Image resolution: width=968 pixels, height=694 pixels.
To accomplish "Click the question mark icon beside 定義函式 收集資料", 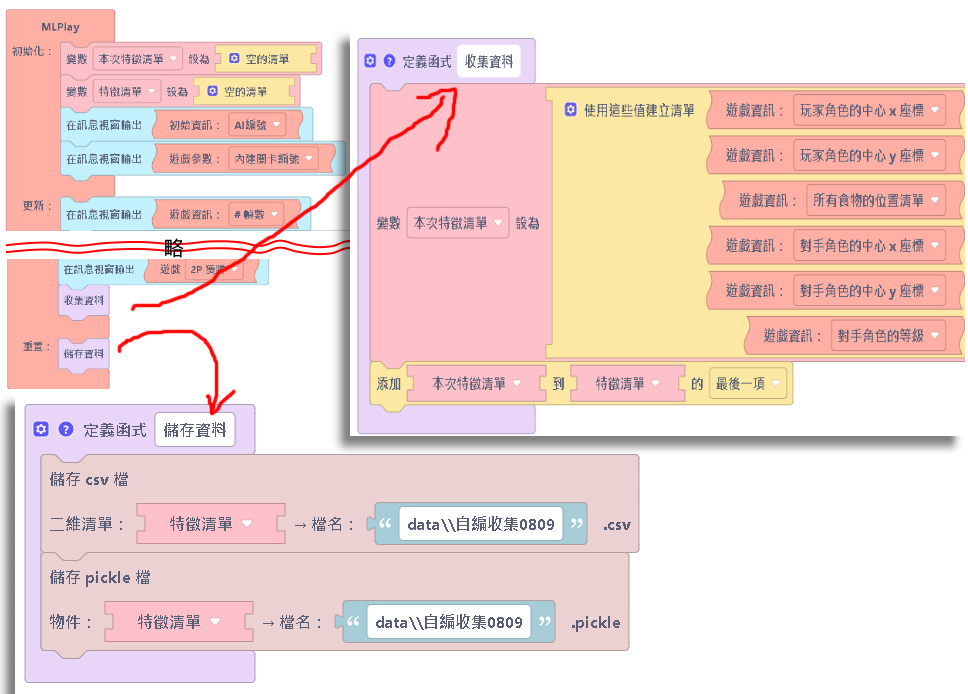I will point(389,61).
